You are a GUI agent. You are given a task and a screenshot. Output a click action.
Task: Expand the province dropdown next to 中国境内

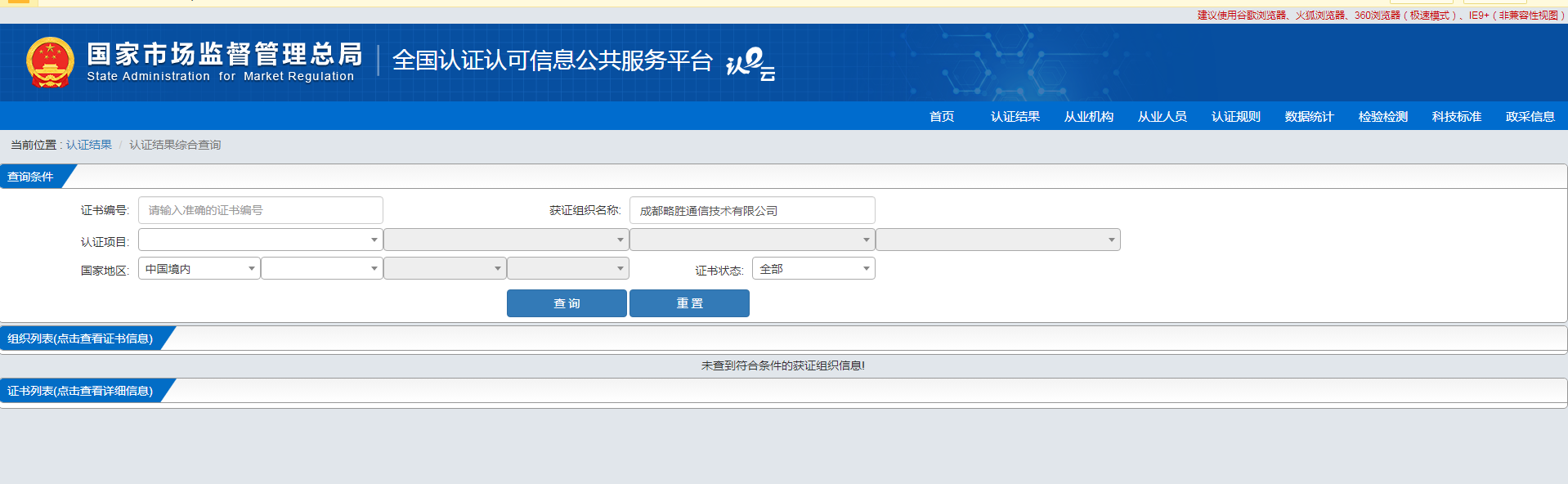(x=322, y=268)
